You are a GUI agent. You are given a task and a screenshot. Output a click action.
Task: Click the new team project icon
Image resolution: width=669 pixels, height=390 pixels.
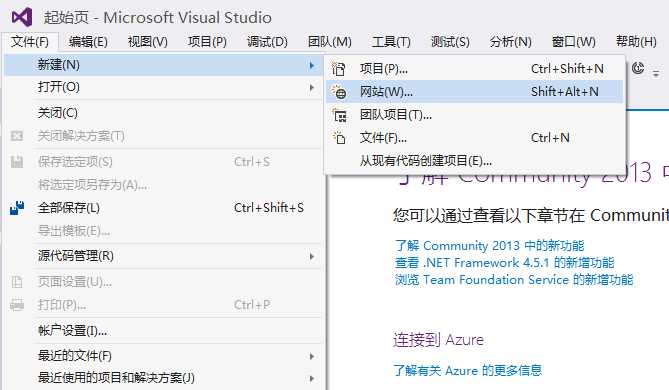340,115
